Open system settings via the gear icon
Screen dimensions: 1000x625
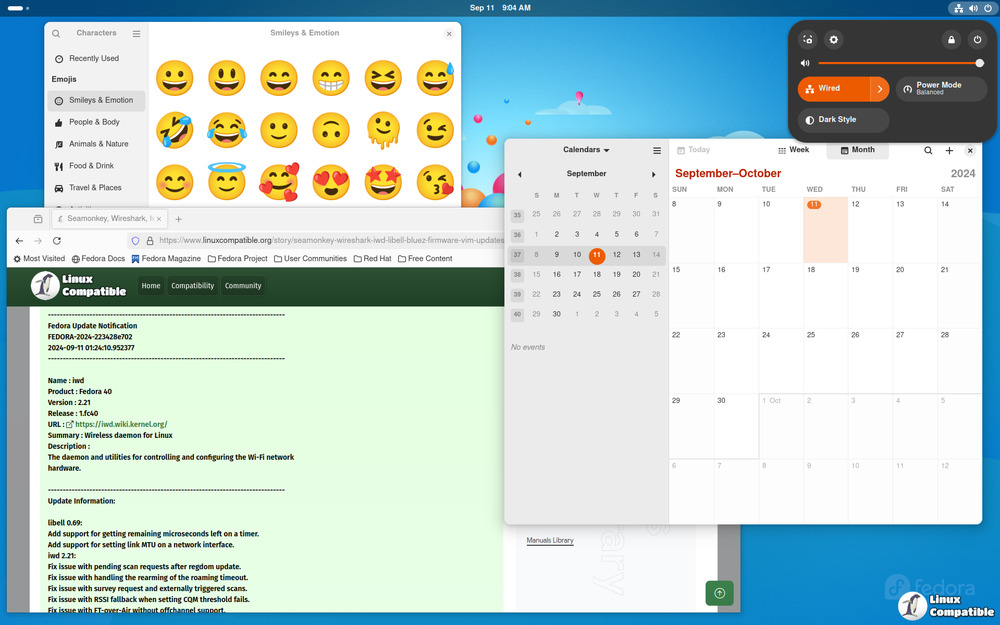834,40
